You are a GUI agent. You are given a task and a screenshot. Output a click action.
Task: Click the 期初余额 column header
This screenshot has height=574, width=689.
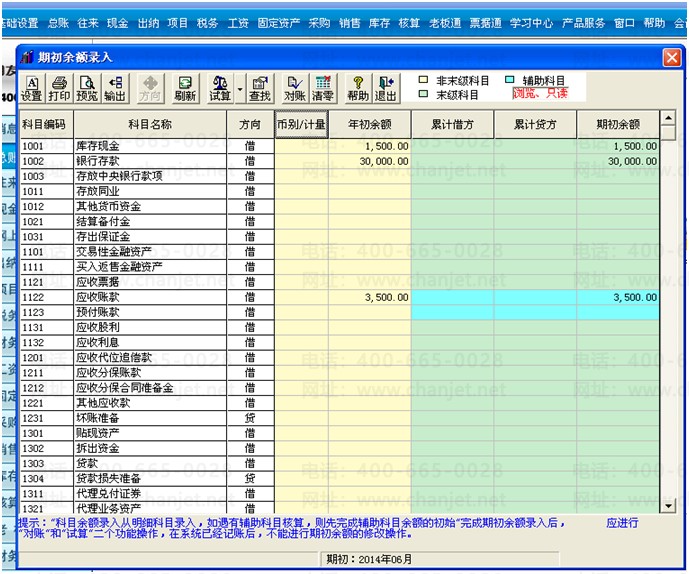(x=618, y=124)
